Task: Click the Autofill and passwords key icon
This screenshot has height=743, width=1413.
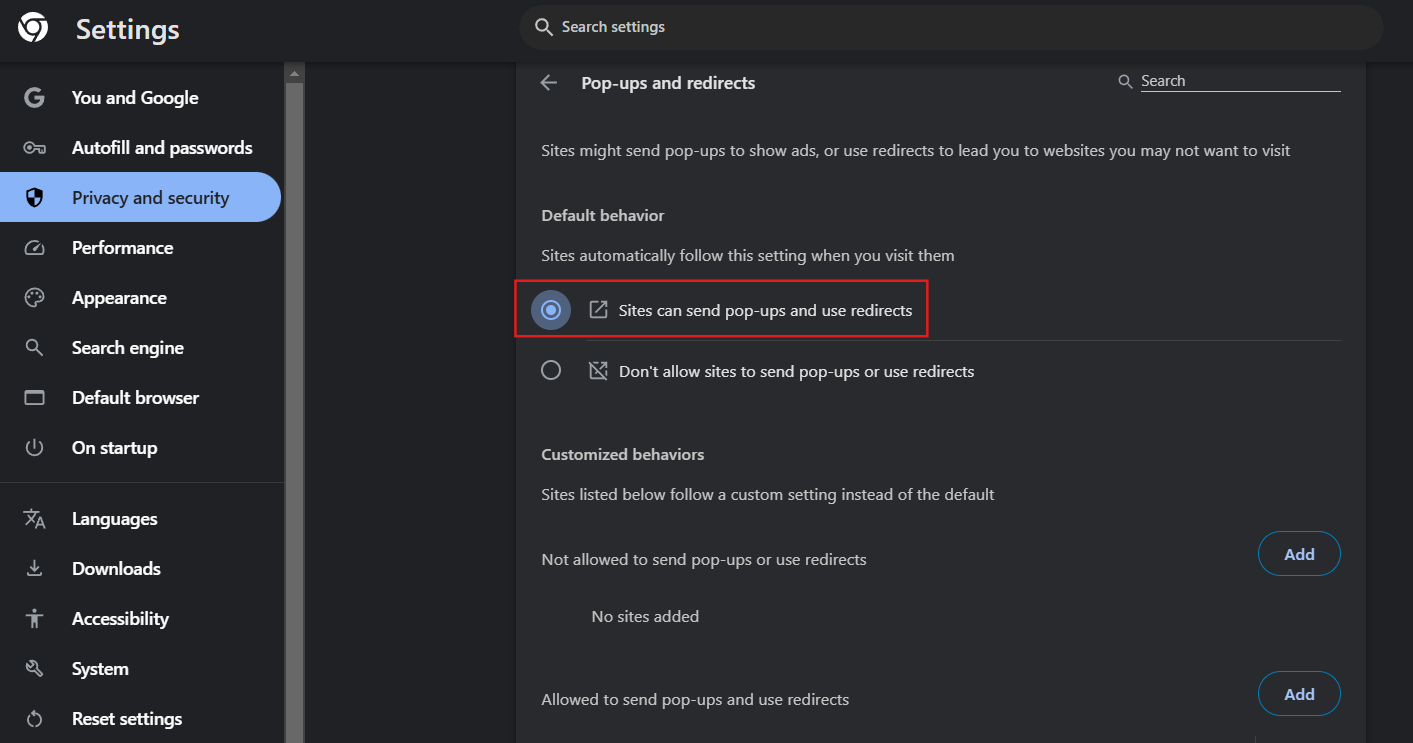Action: [x=35, y=148]
